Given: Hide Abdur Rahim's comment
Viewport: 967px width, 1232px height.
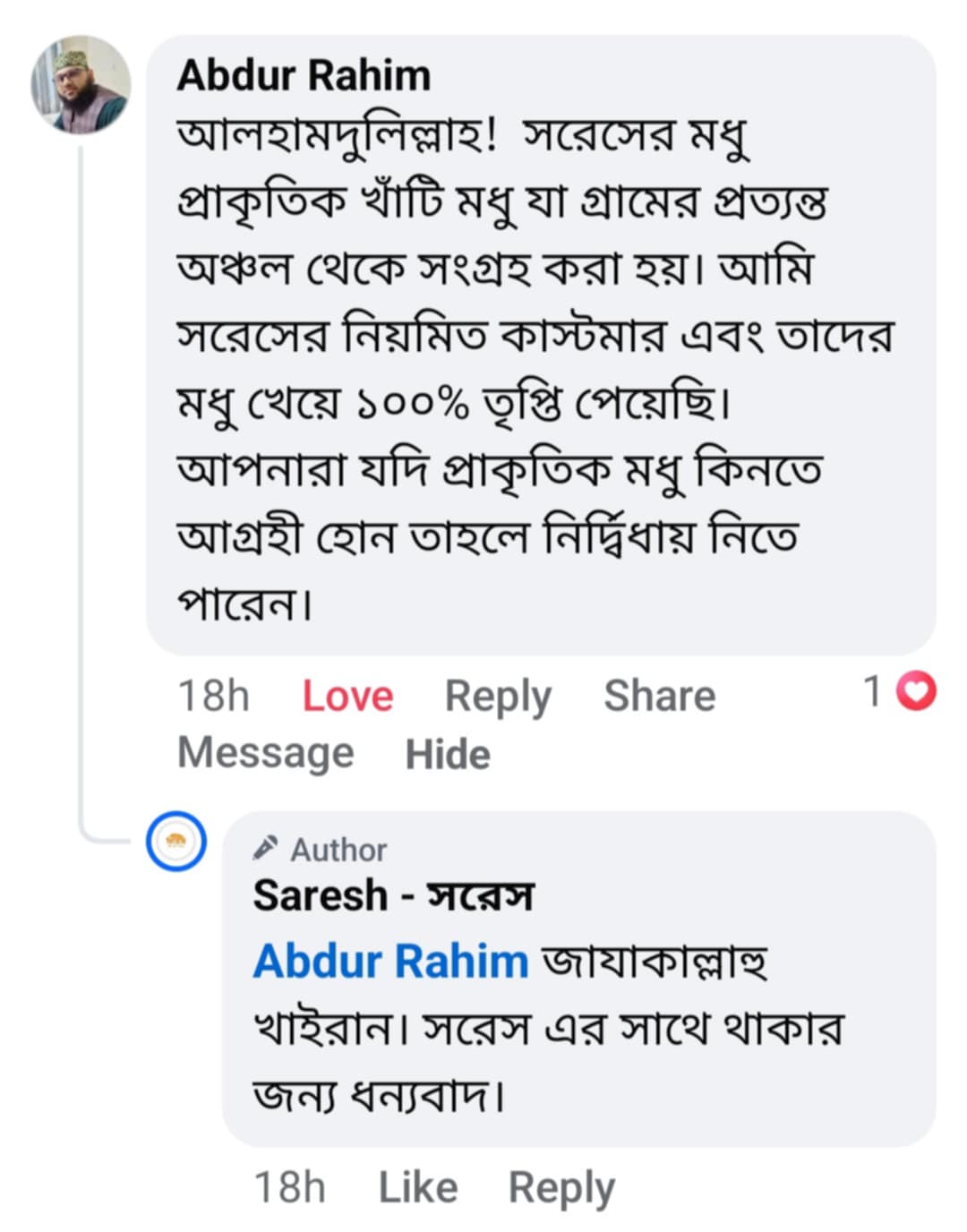Looking at the screenshot, I should [x=448, y=754].
